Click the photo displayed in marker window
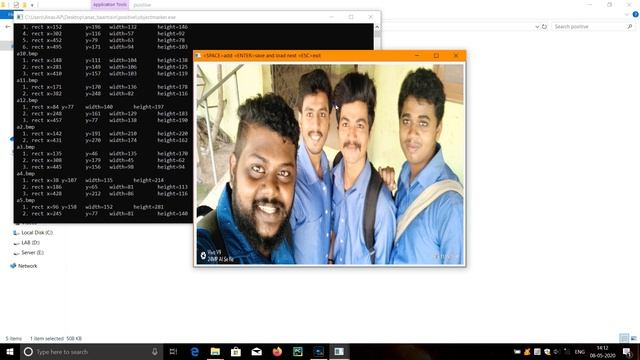 tap(330, 164)
